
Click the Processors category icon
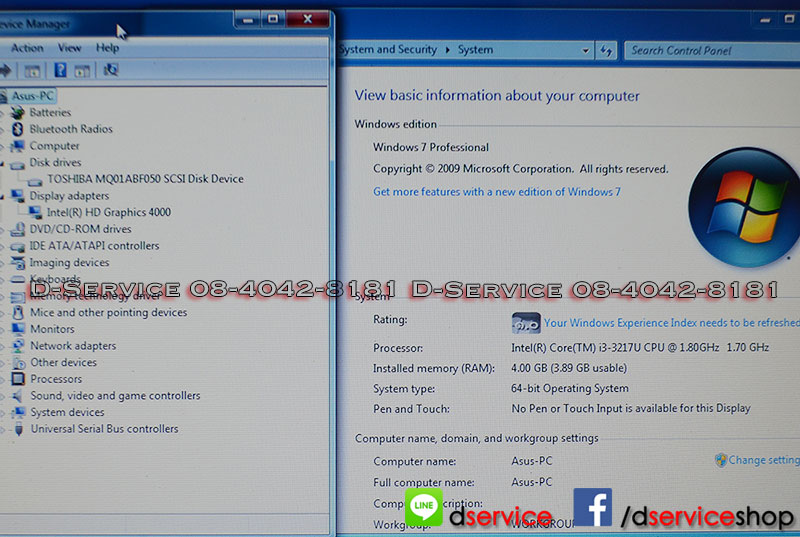18,379
